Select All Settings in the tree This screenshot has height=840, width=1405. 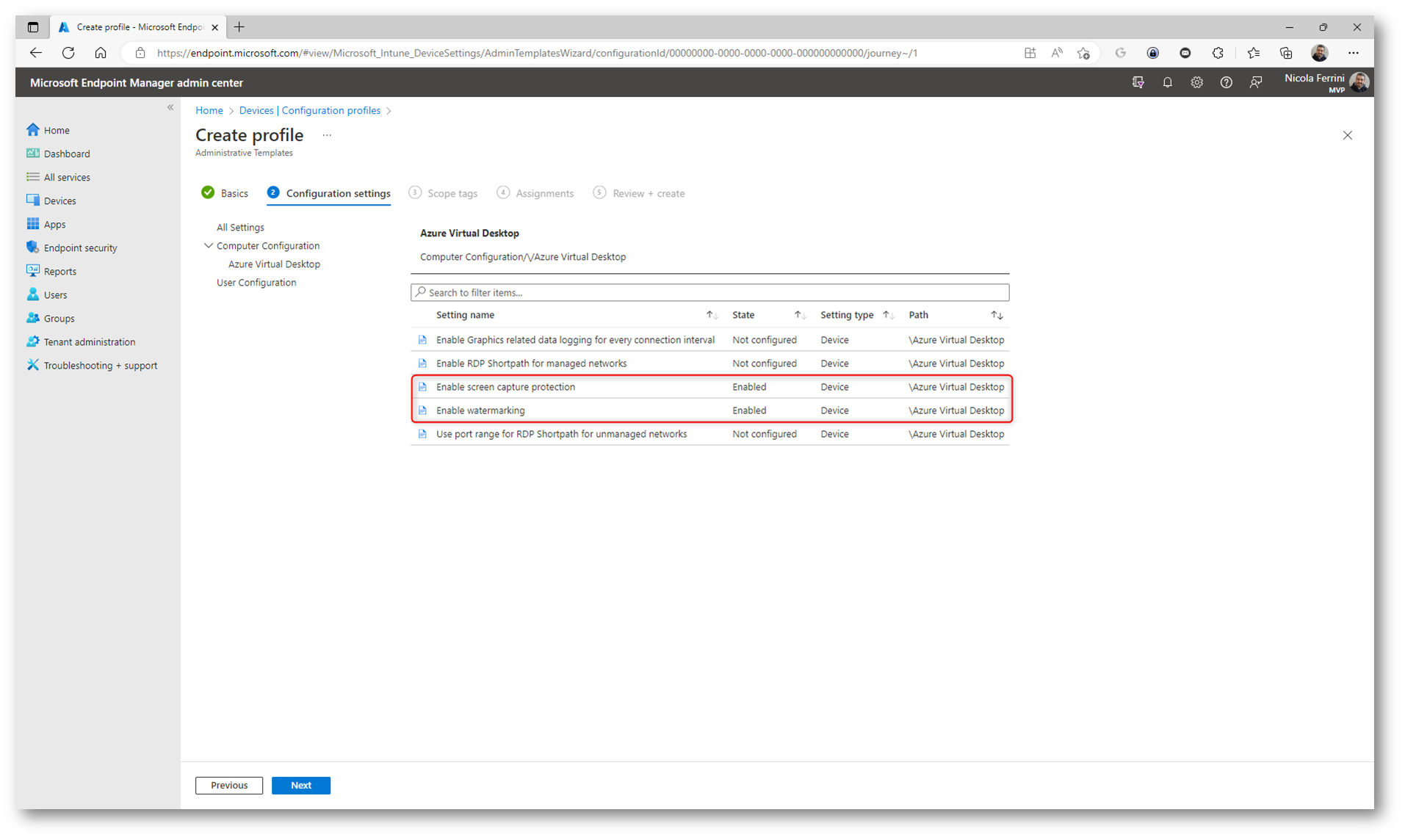[240, 228]
